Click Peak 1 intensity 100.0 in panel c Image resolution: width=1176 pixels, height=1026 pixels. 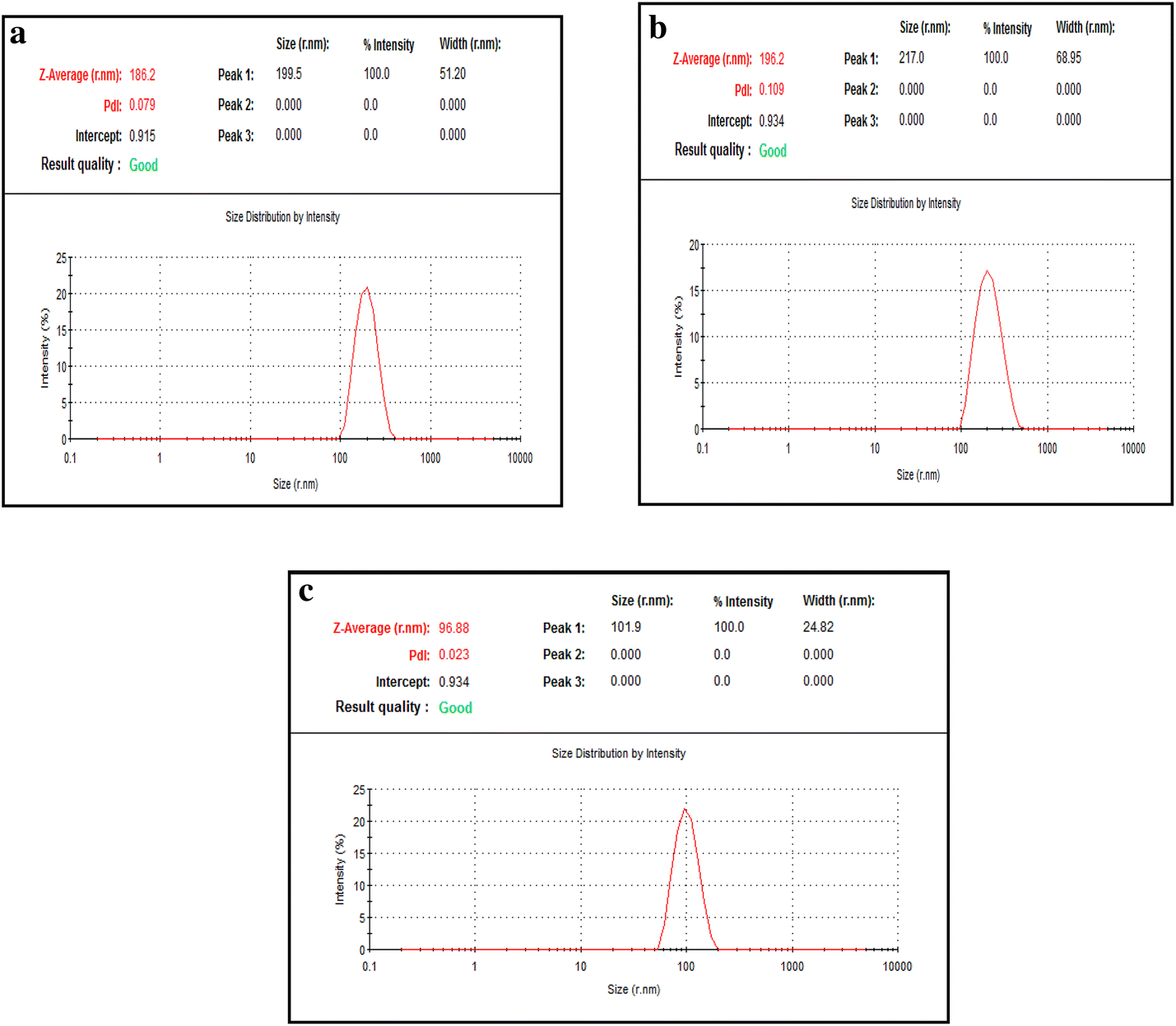[x=729, y=628]
